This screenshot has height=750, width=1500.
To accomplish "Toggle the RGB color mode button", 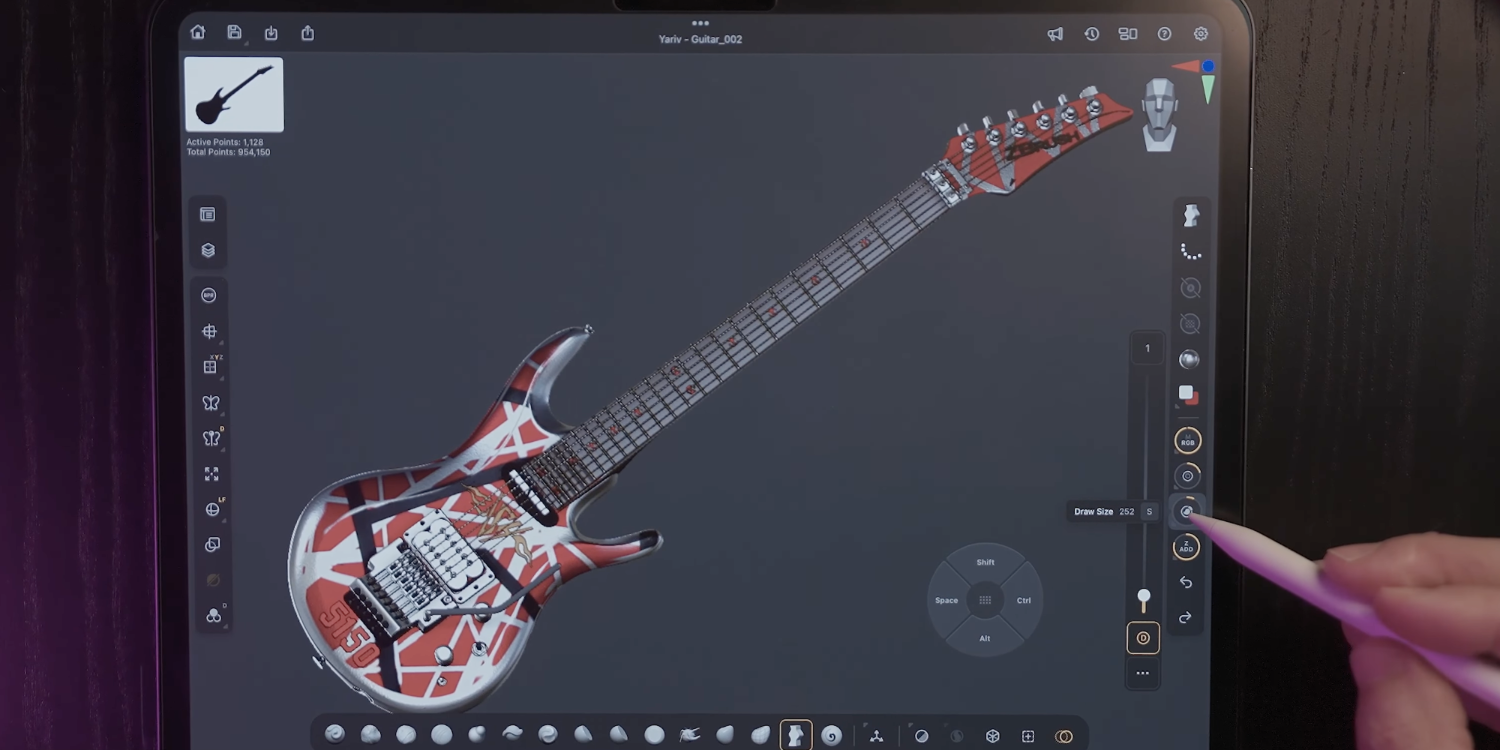I will pyautogui.click(x=1188, y=441).
